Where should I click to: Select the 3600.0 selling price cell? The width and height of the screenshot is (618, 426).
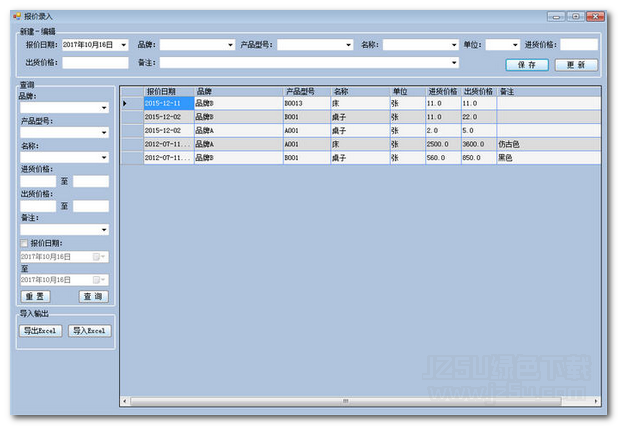click(478, 144)
